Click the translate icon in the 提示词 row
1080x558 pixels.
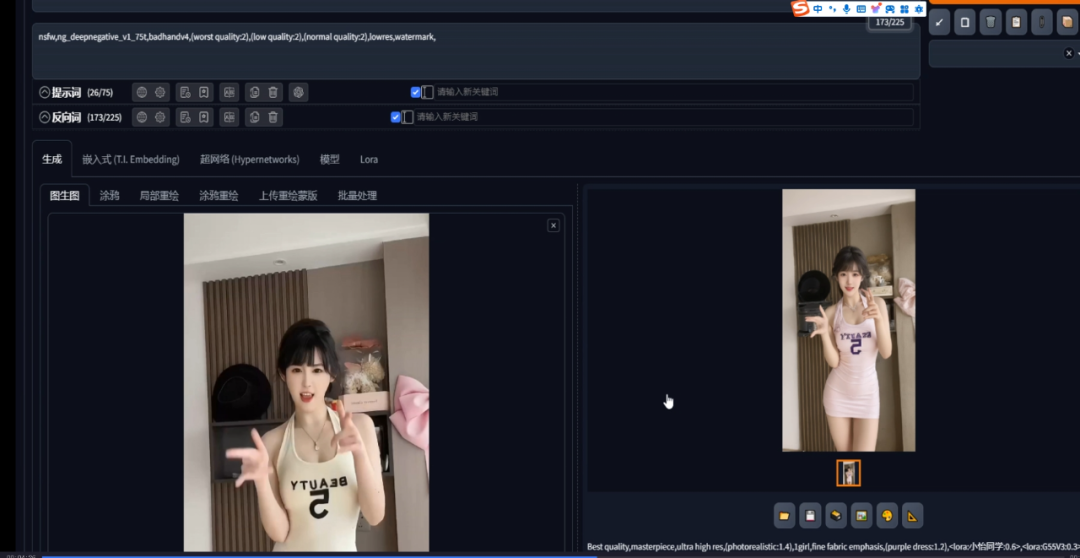click(x=229, y=92)
